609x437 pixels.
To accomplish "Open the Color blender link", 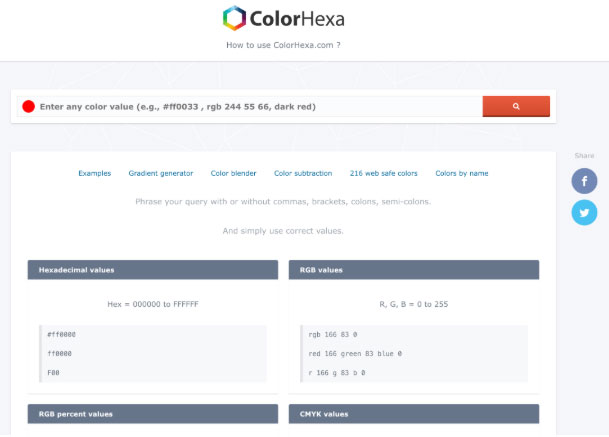I will pos(233,173).
